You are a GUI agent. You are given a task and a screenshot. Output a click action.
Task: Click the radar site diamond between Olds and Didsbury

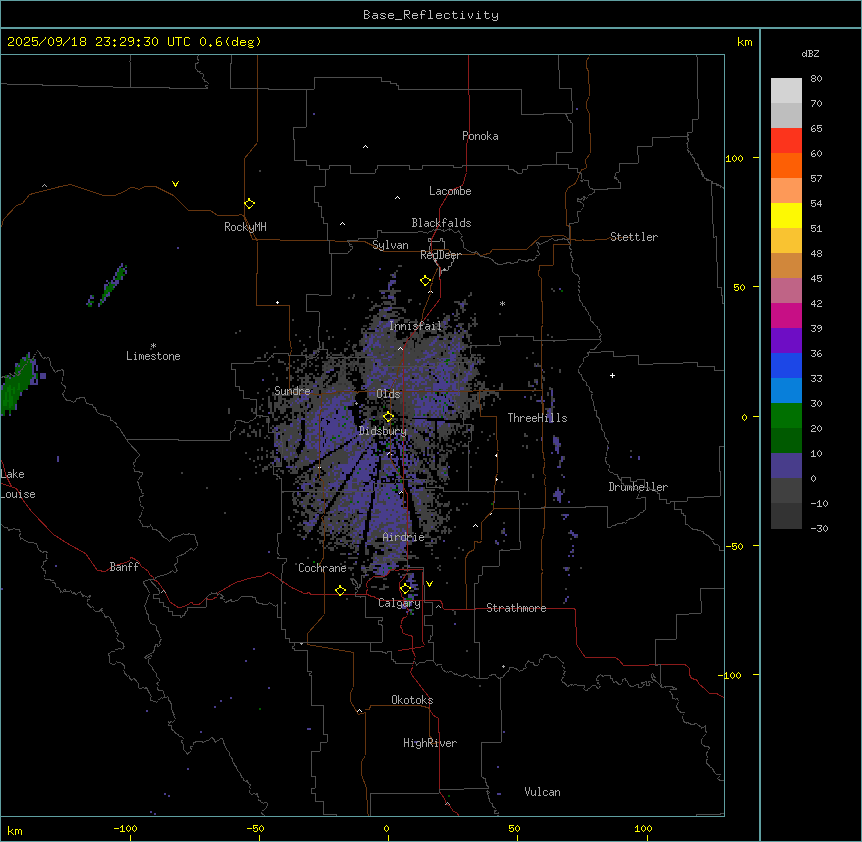coord(388,416)
